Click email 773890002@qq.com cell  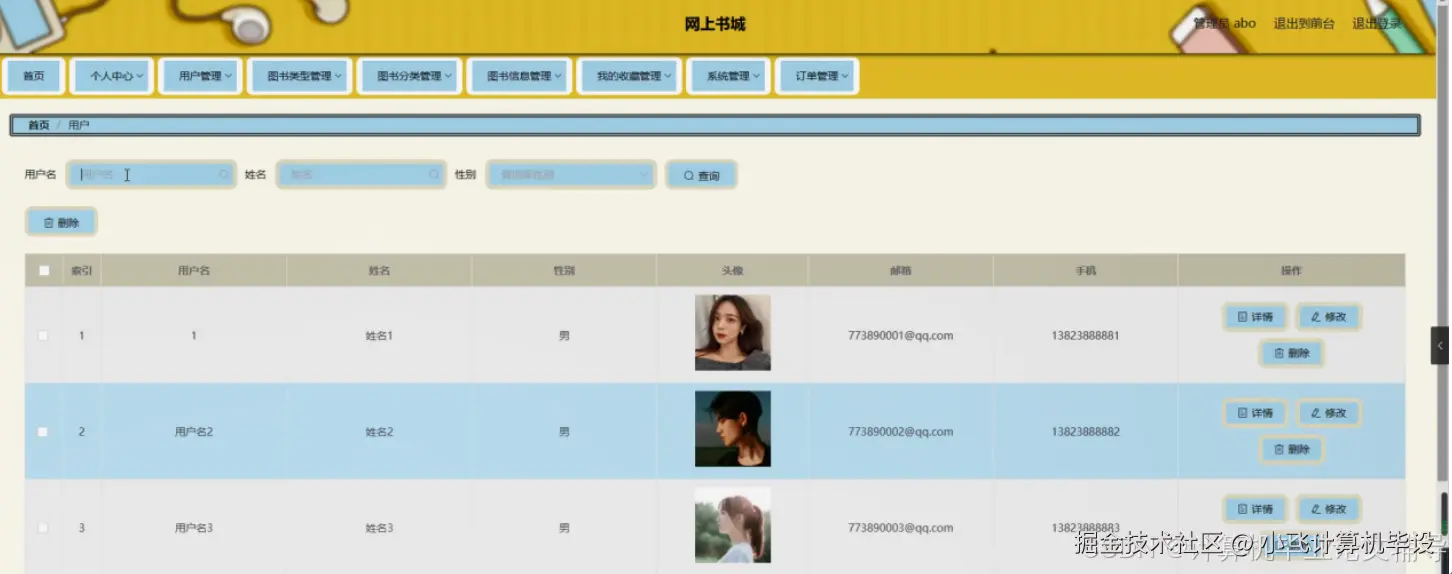pos(900,432)
